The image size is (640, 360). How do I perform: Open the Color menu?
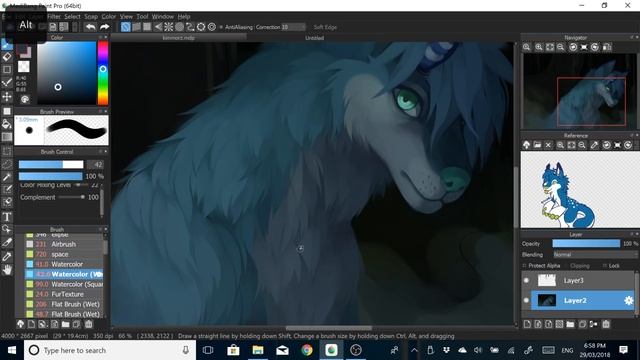[109, 16]
